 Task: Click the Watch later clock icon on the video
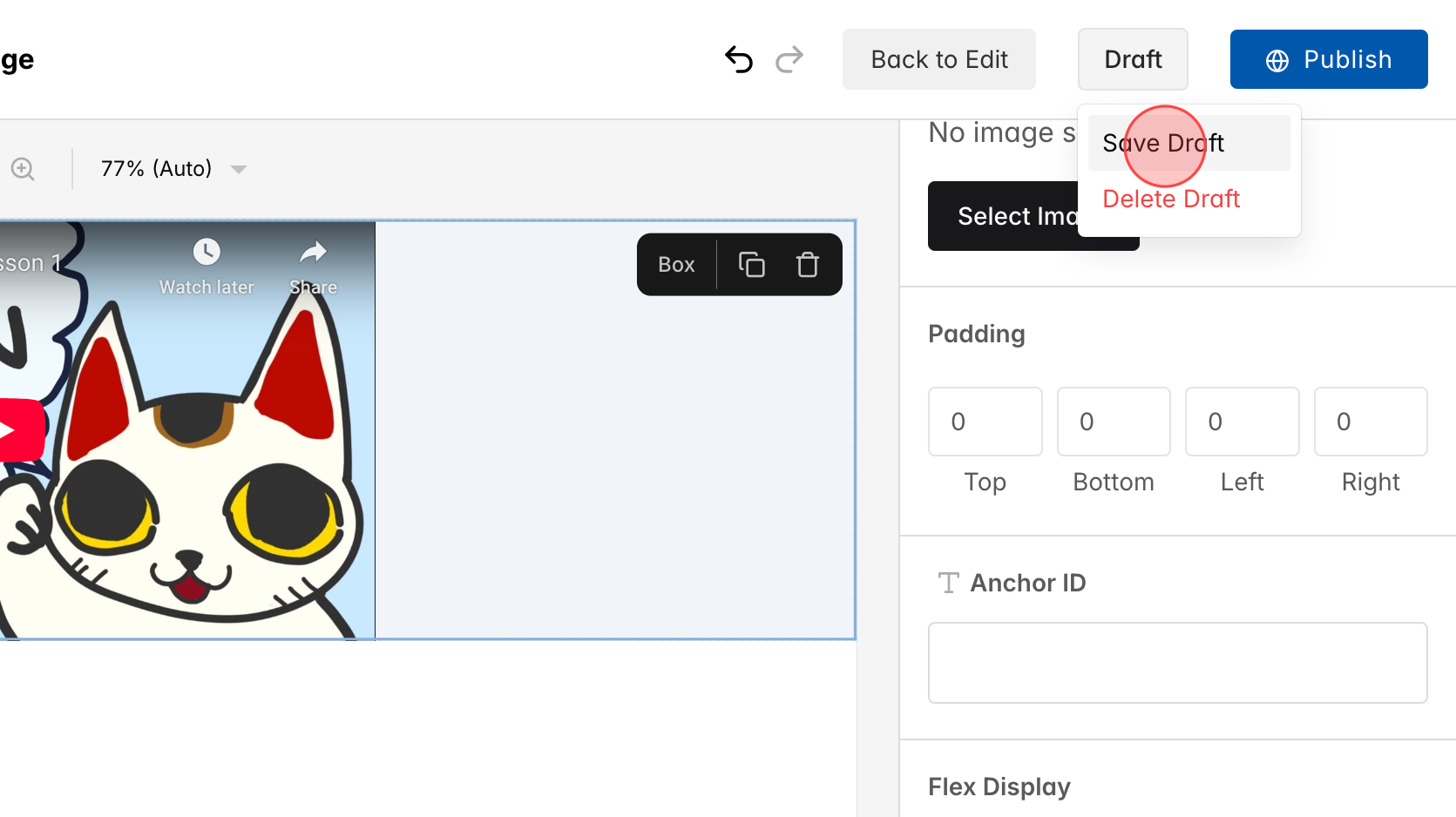pos(206,253)
